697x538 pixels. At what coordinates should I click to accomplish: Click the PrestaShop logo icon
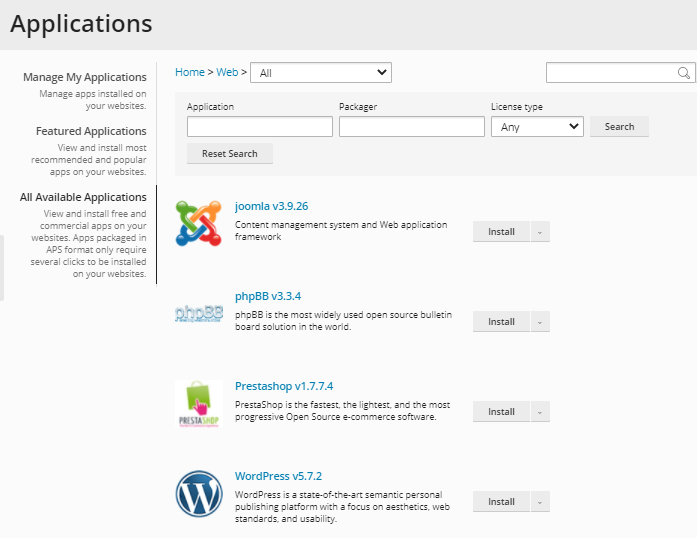[198, 404]
